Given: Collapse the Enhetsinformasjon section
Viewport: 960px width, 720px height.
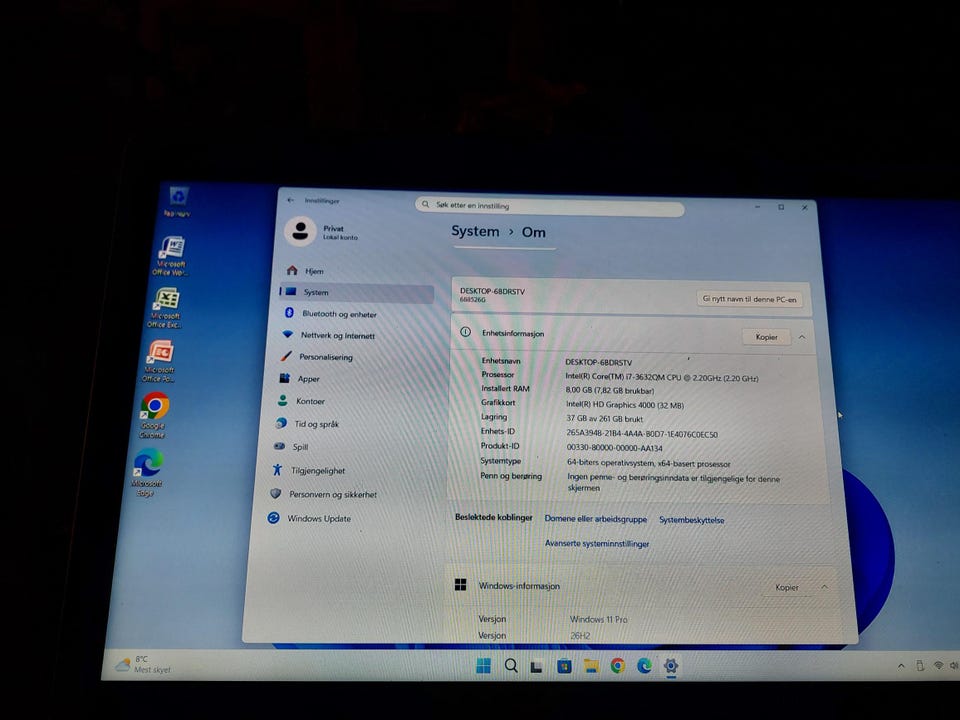Looking at the screenshot, I should point(802,337).
